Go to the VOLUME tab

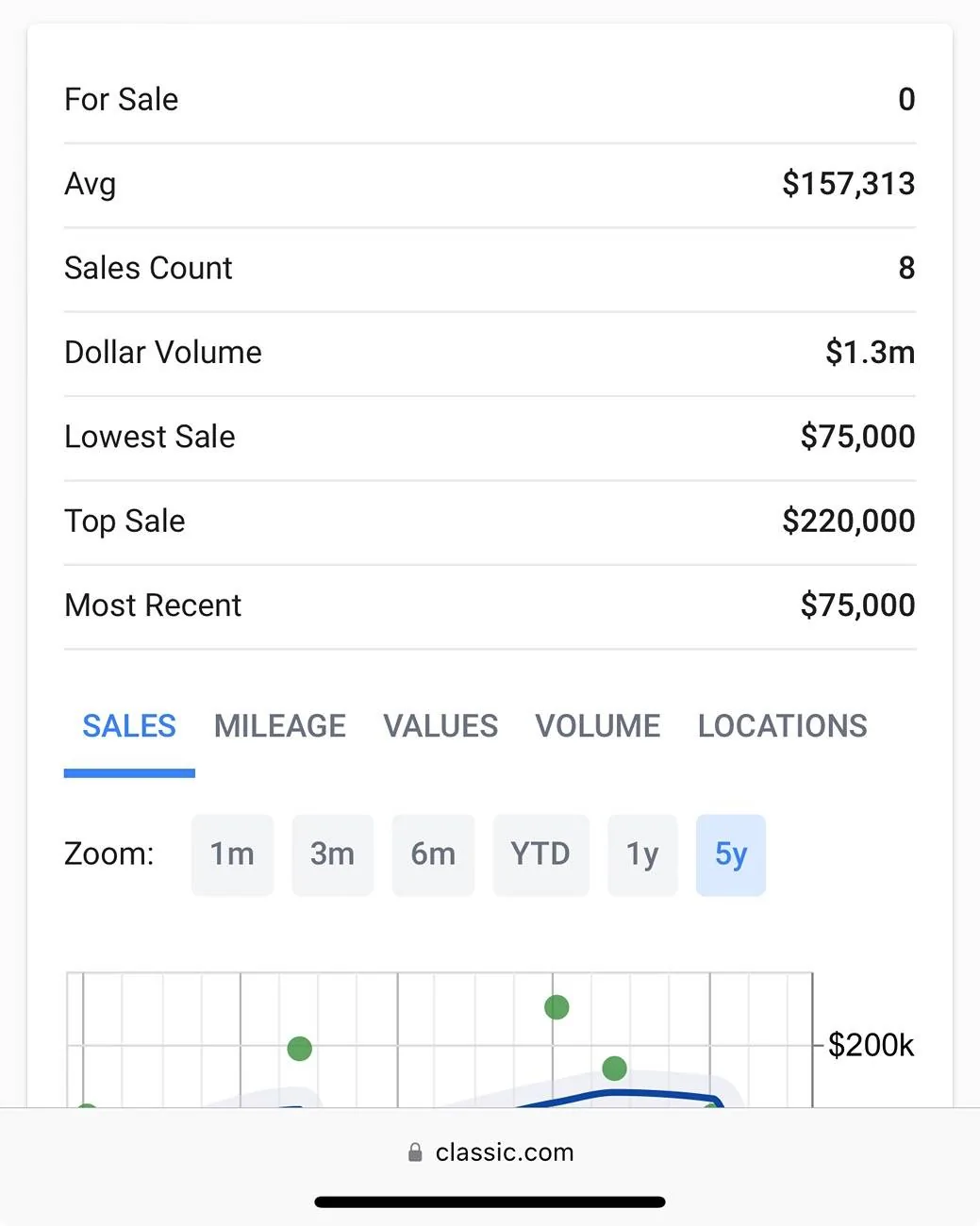[598, 726]
